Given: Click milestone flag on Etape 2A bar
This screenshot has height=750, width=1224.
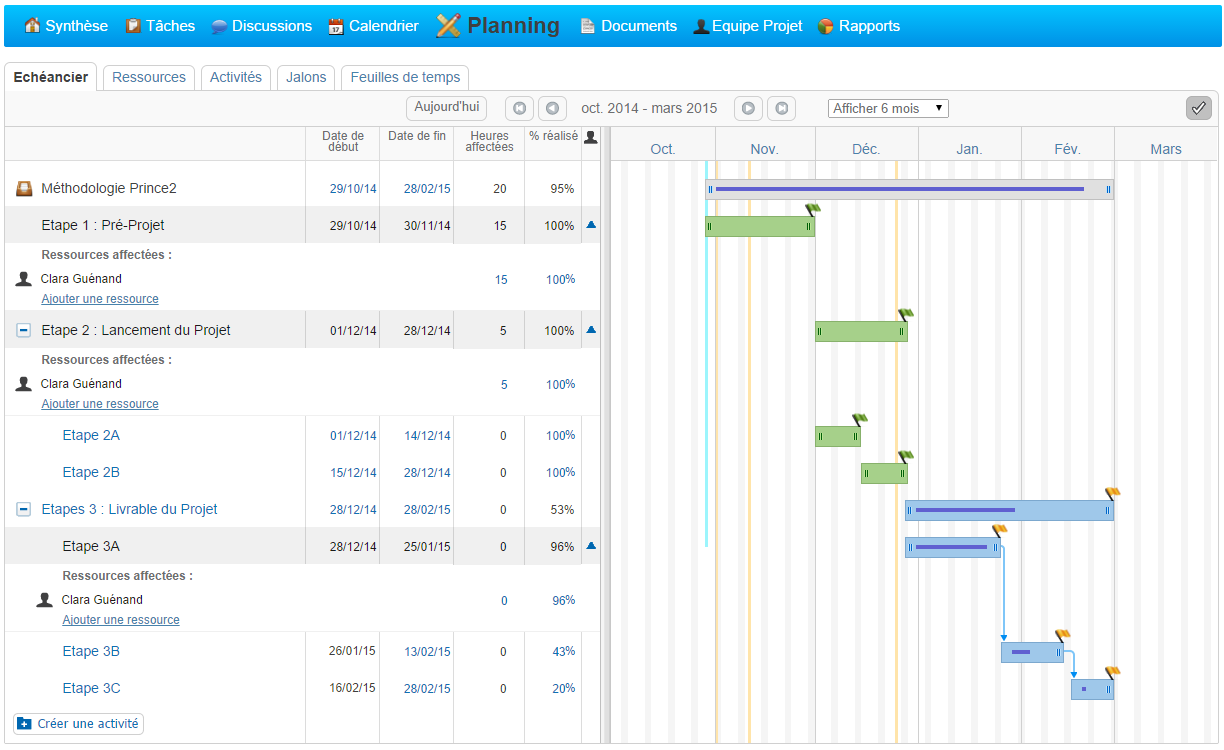Looking at the screenshot, I should tap(859, 419).
